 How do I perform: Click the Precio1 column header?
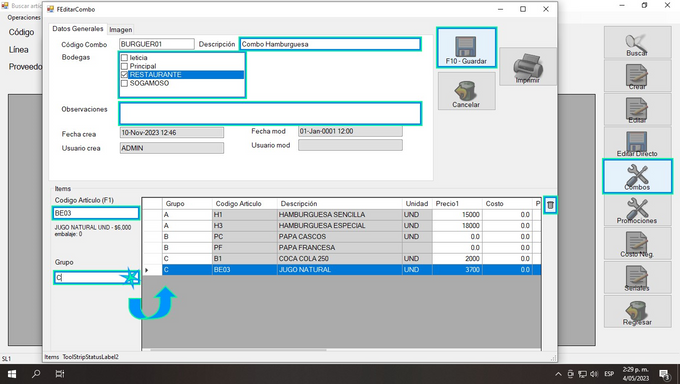point(457,203)
